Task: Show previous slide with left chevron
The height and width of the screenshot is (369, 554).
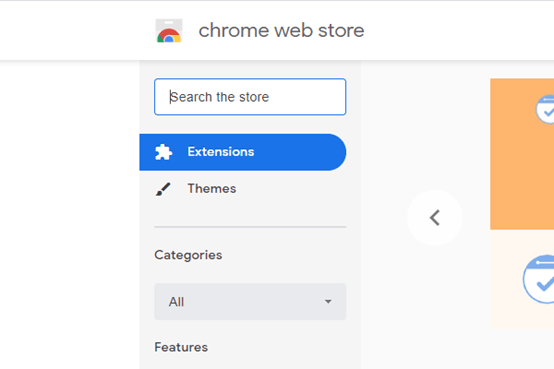Action: pos(435,218)
